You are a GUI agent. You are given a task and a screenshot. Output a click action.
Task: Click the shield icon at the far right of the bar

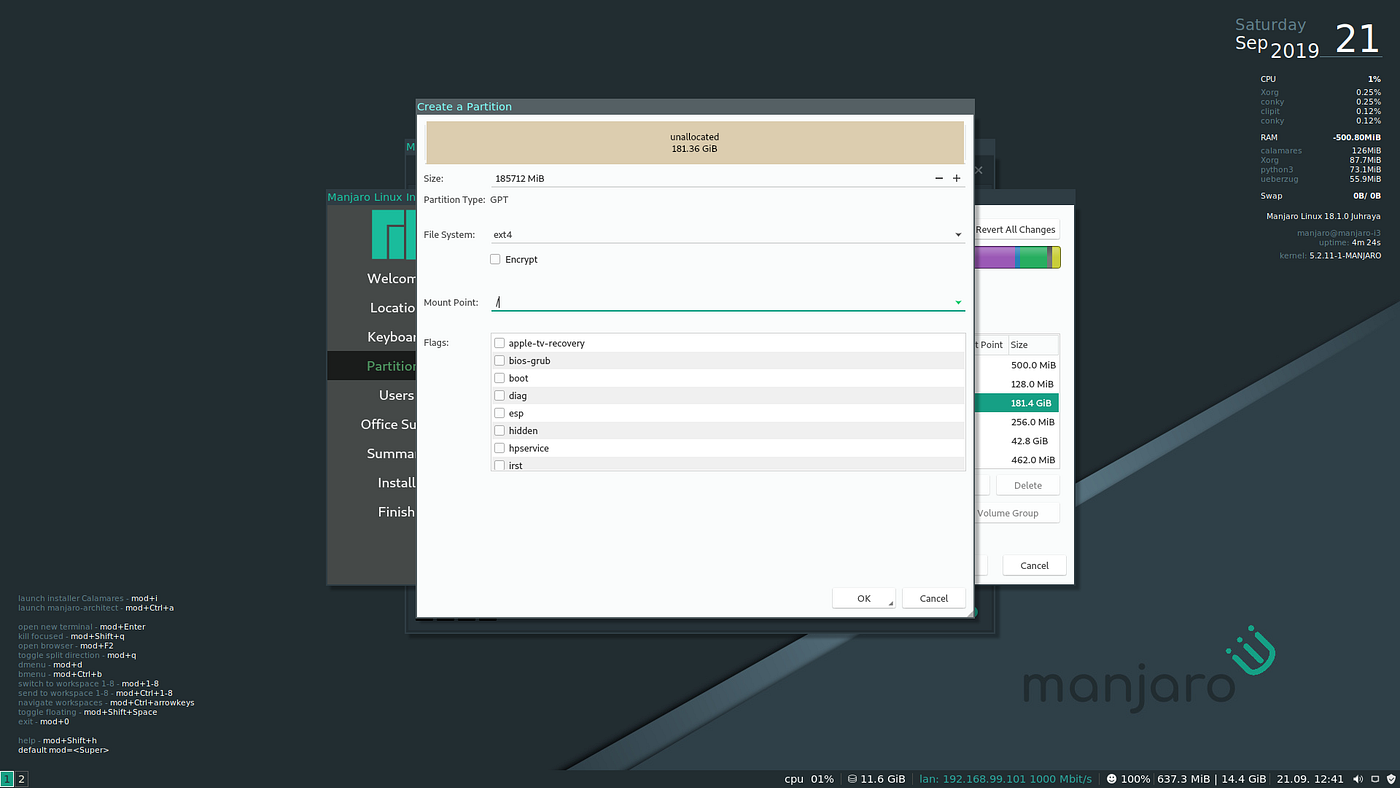[x=1390, y=779]
